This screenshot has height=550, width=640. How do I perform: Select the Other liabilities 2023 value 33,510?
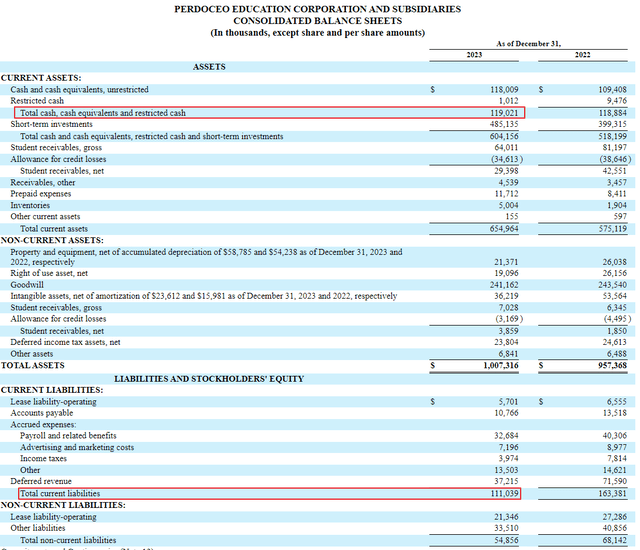click(506, 528)
